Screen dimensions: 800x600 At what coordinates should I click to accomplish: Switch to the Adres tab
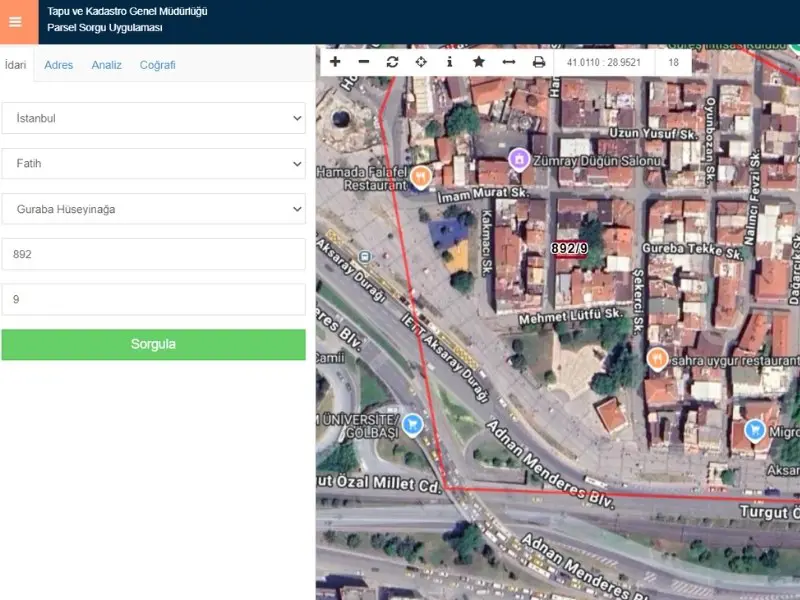[x=59, y=65]
